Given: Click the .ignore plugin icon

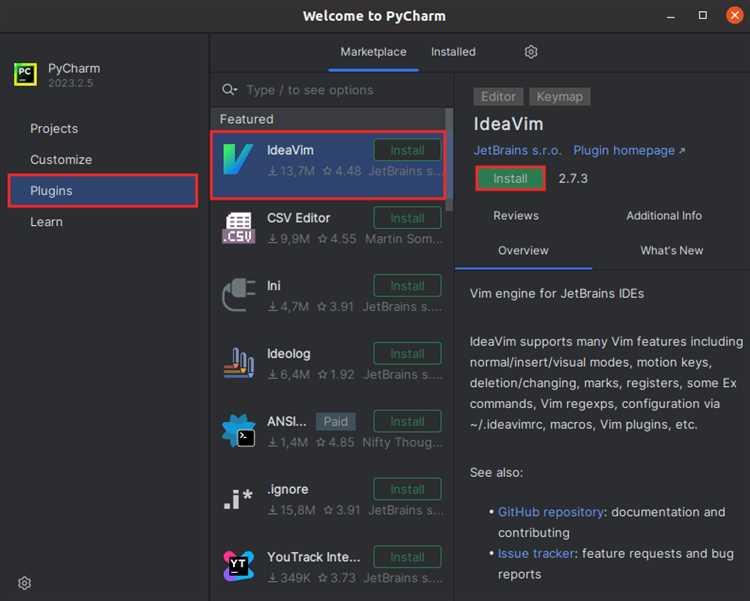Looking at the screenshot, I should pyautogui.click(x=238, y=499).
